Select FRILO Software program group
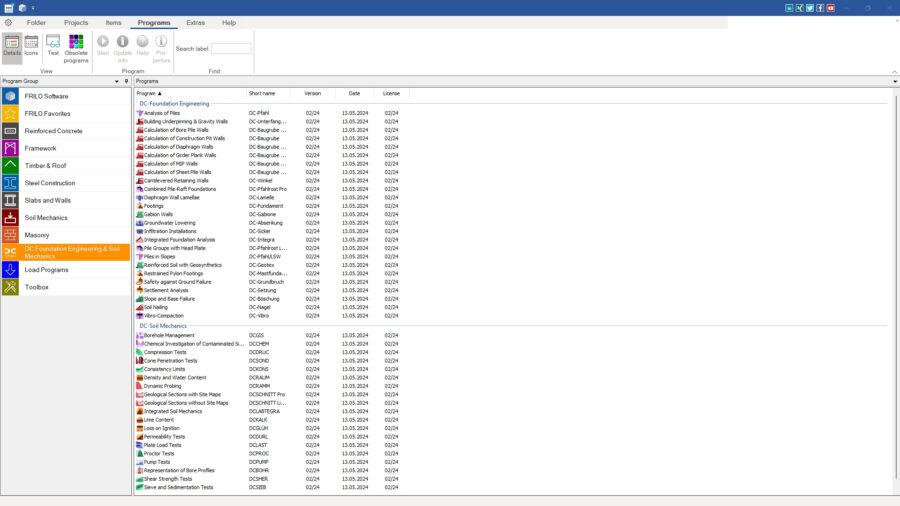This screenshot has width=900, height=506. coord(65,96)
